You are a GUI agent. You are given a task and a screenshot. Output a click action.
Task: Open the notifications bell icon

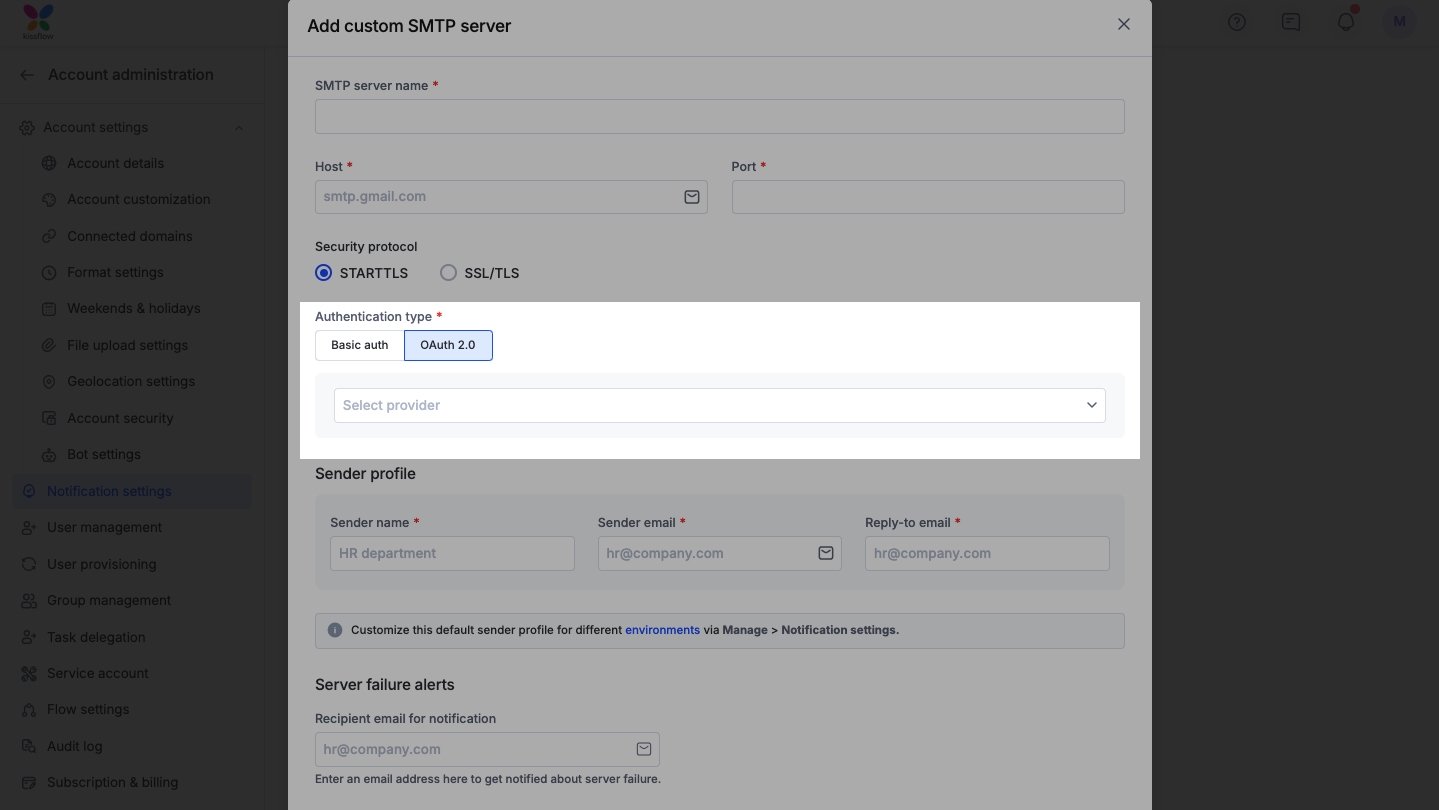pyautogui.click(x=1346, y=22)
